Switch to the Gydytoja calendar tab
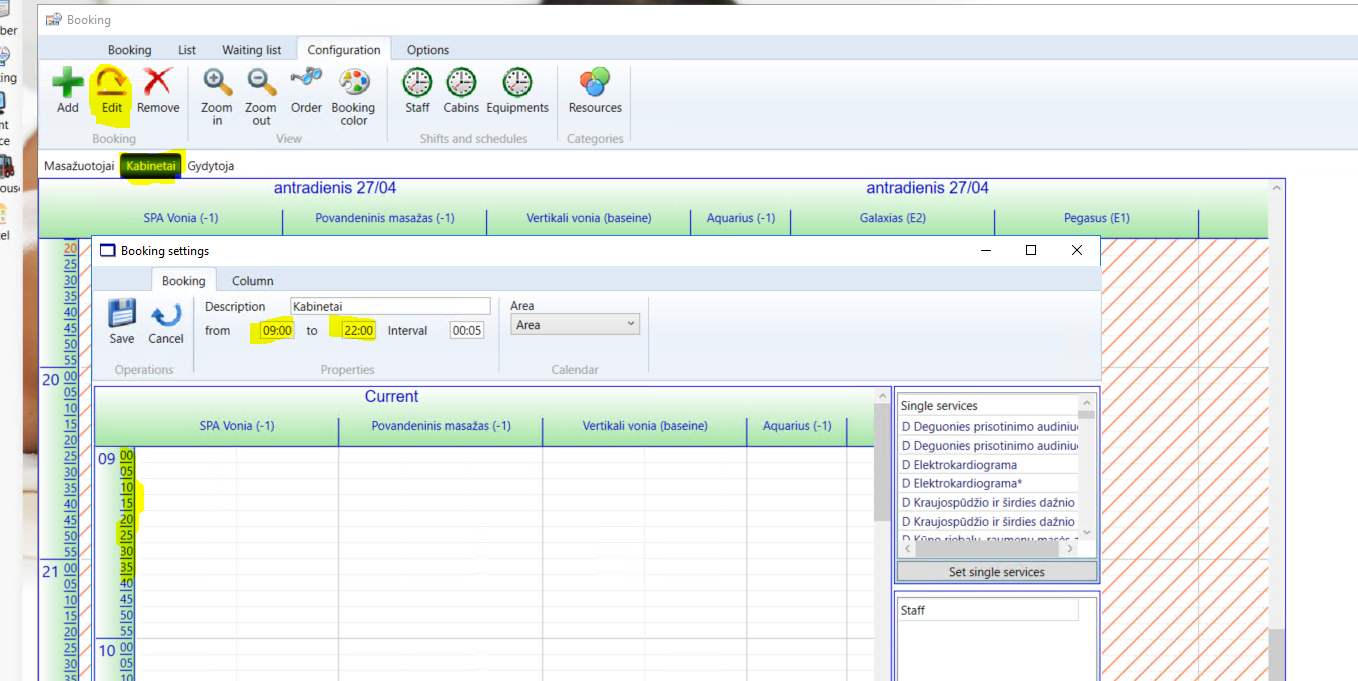 click(x=211, y=166)
